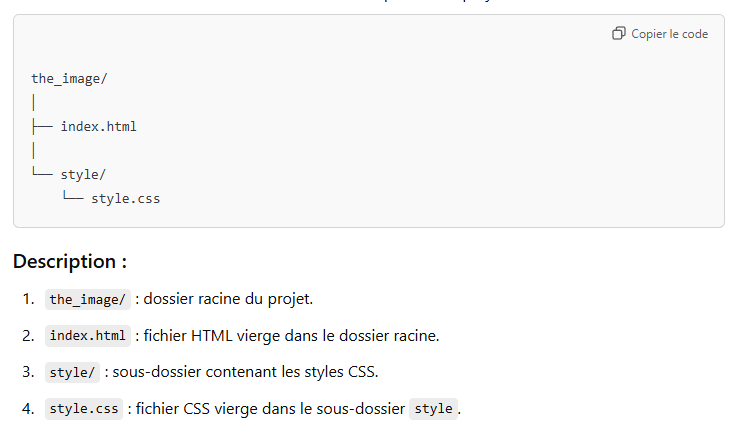Screen dimensions: 746x439
Task: Click the "the_image/" root line in code block
Action: click(x=69, y=78)
